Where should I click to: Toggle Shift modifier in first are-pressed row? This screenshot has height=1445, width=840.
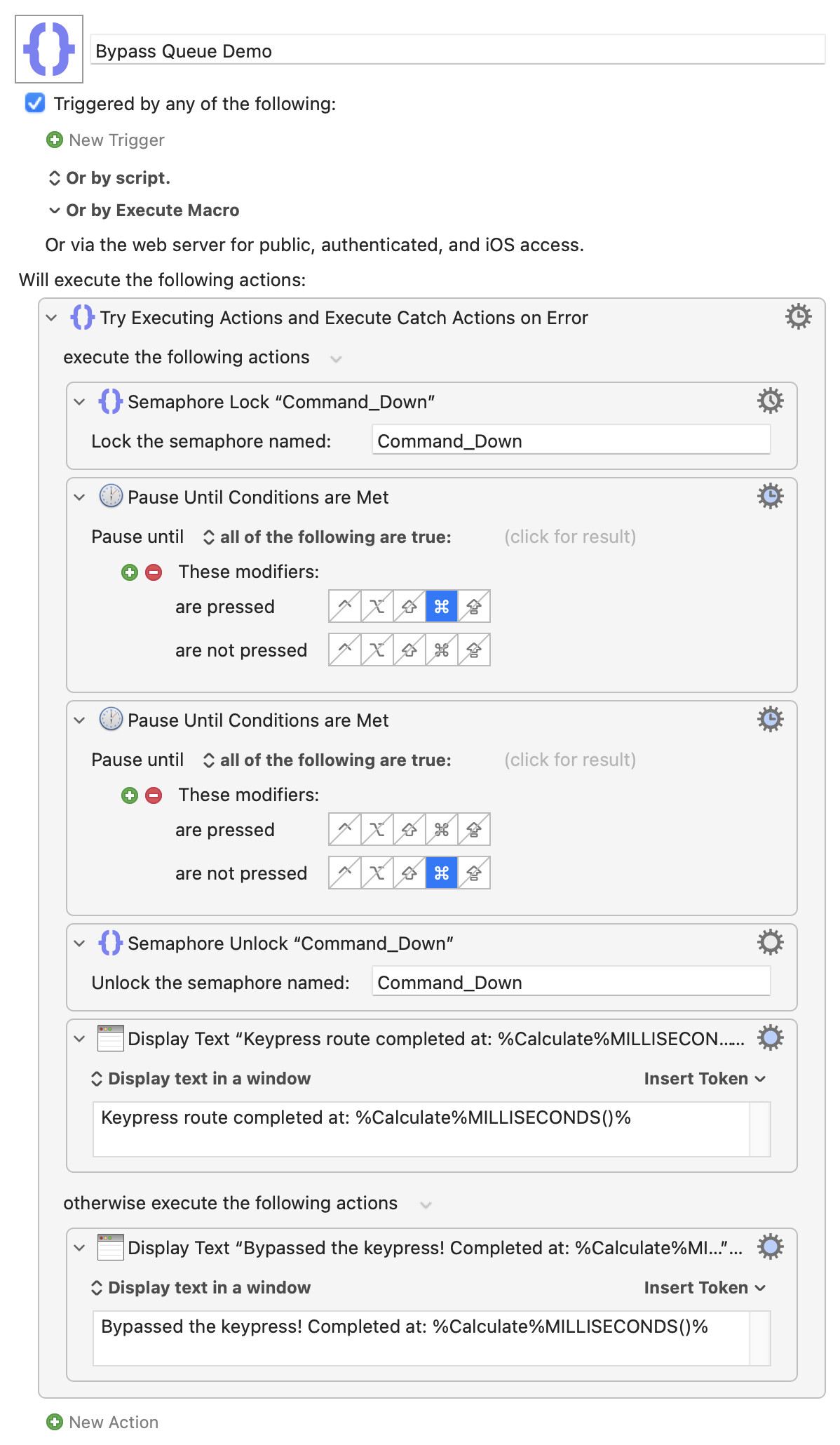[x=409, y=607]
